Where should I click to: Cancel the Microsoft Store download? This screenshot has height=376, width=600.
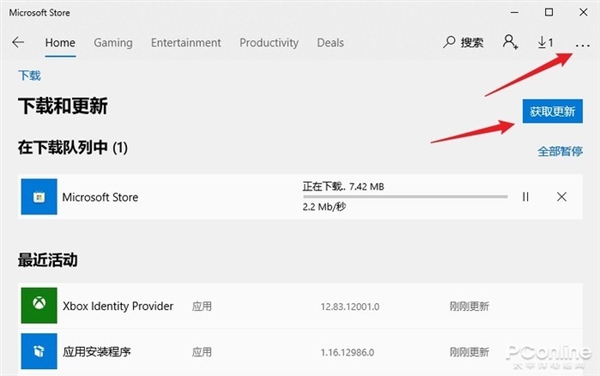pos(561,197)
